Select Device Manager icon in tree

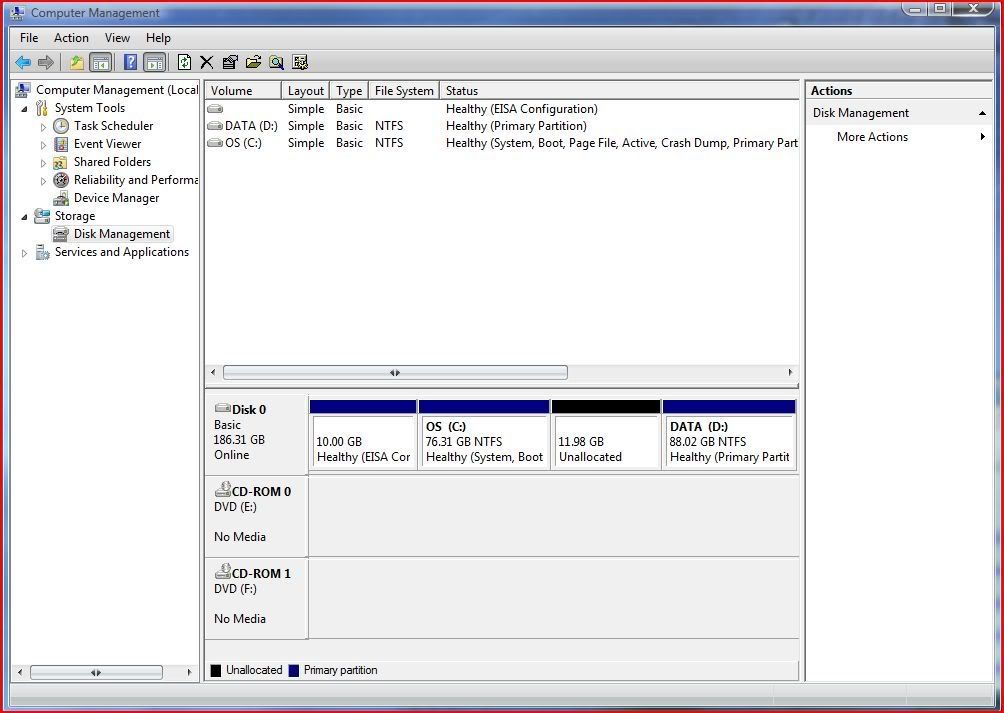61,198
